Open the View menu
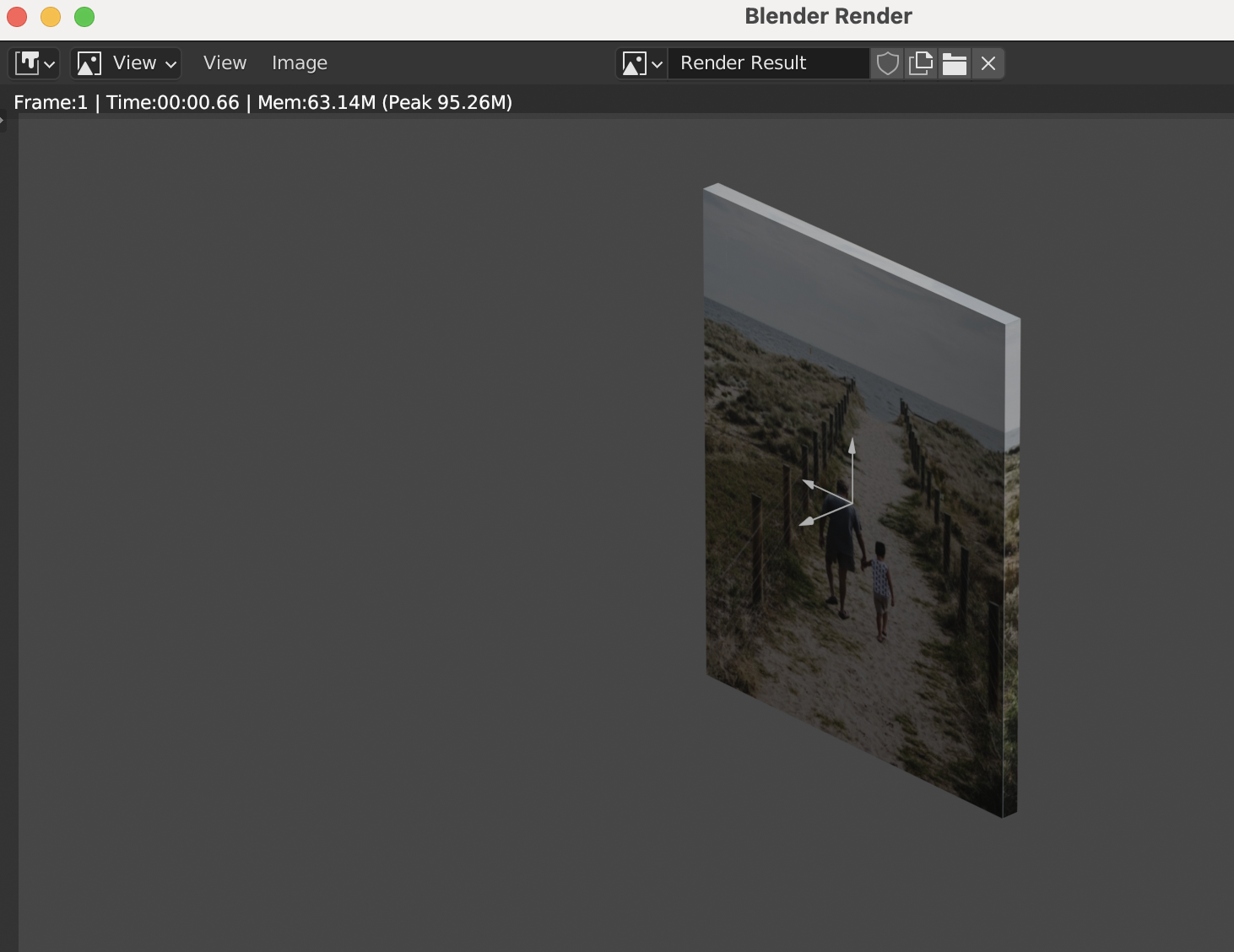This screenshot has width=1234, height=952. click(225, 63)
